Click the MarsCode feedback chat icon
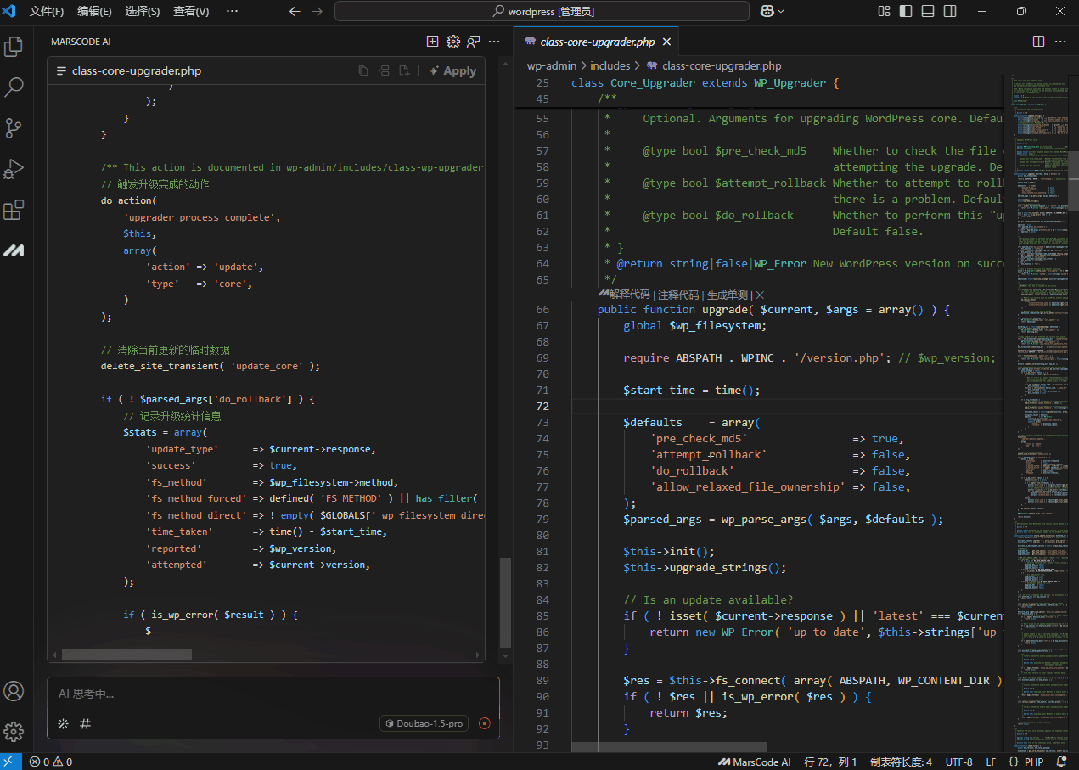 (473, 42)
